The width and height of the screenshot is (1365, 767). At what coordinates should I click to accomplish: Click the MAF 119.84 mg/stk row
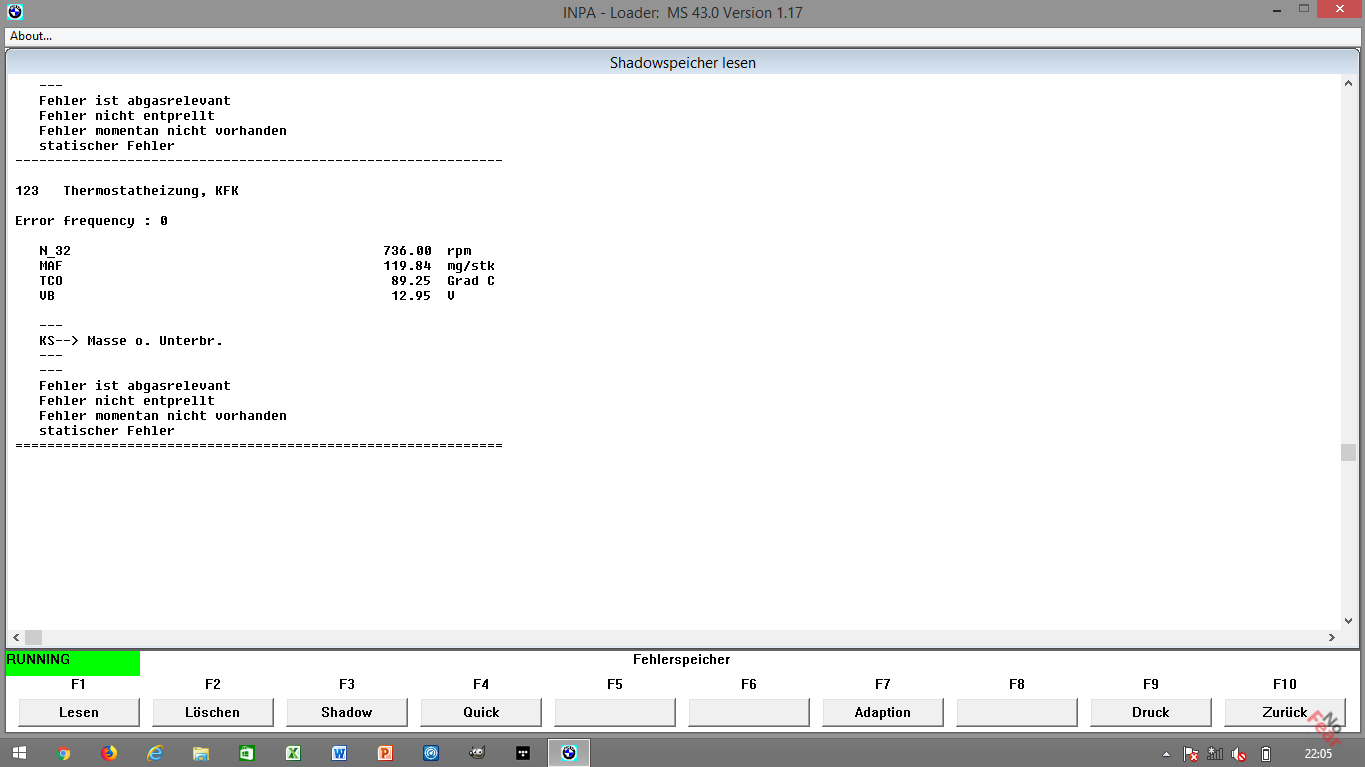[x=267, y=266]
